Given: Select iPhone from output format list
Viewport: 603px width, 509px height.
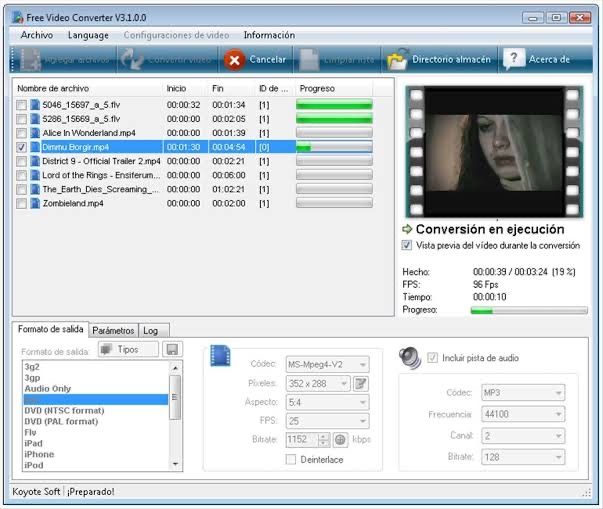Looking at the screenshot, I should point(38,454).
